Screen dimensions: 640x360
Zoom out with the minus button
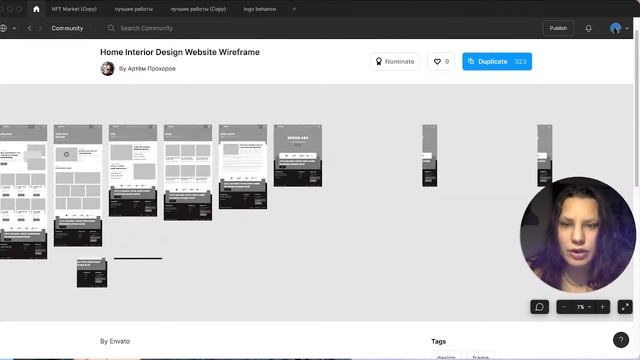(x=564, y=307)
